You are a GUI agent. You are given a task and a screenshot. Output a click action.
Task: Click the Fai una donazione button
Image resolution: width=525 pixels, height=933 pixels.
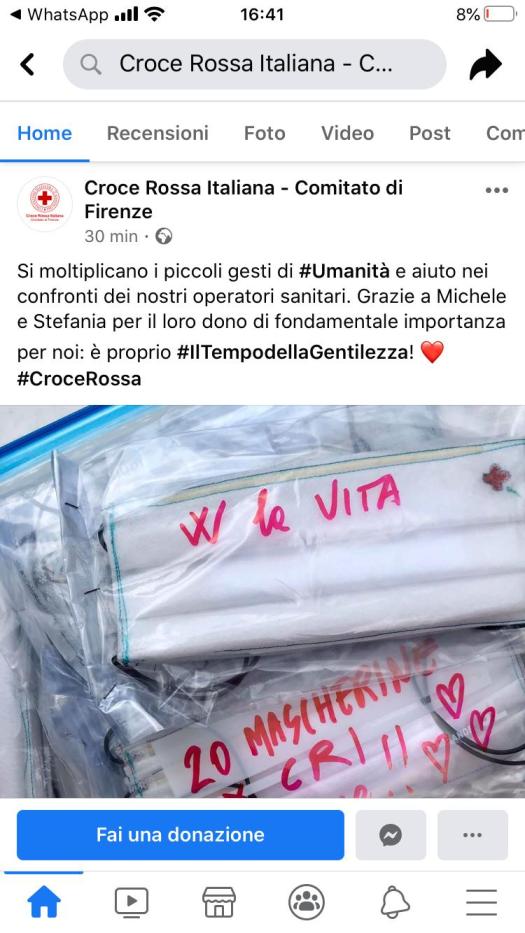tap(180, 835)
